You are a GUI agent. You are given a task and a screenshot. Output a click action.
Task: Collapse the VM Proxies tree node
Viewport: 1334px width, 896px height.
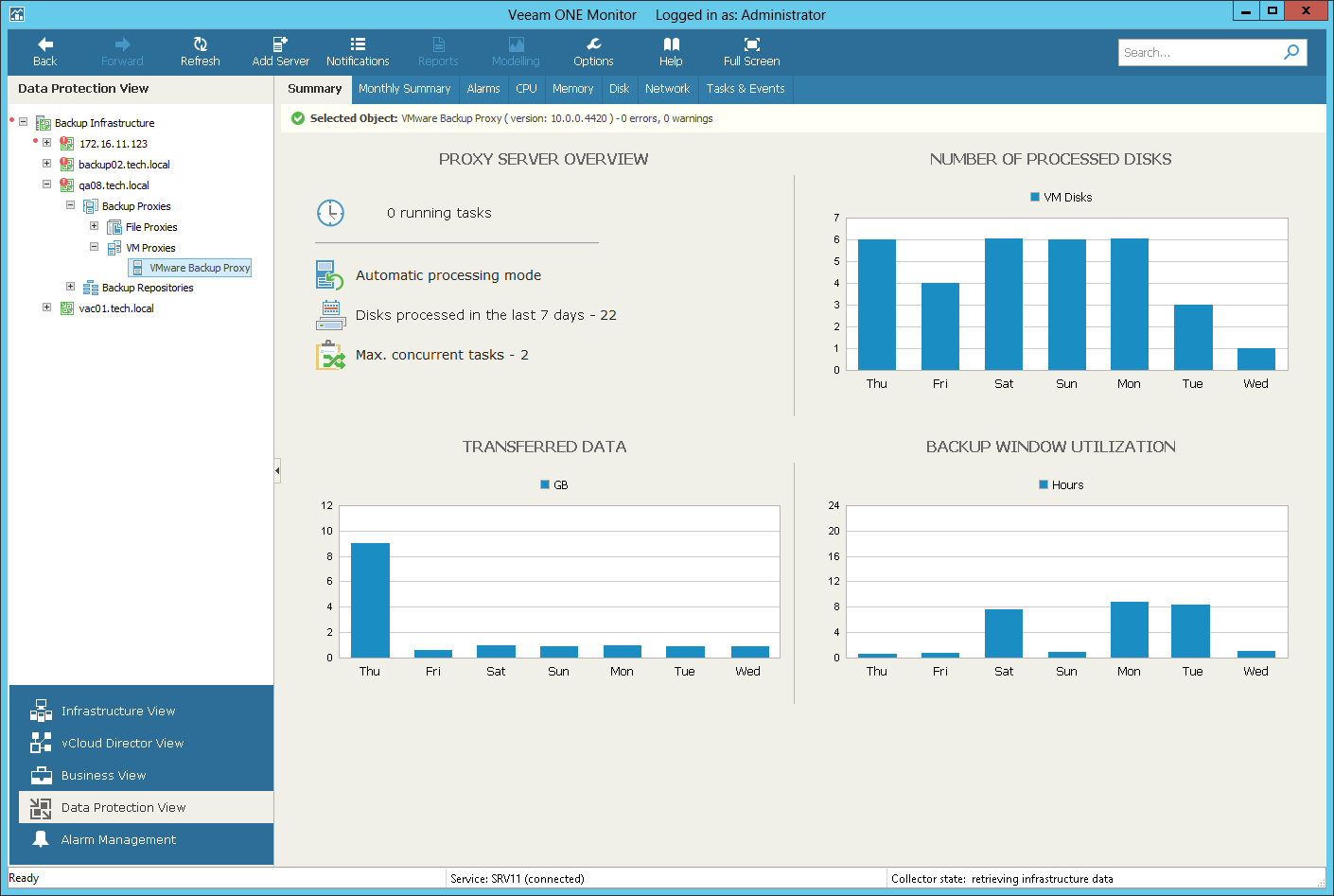94,247
